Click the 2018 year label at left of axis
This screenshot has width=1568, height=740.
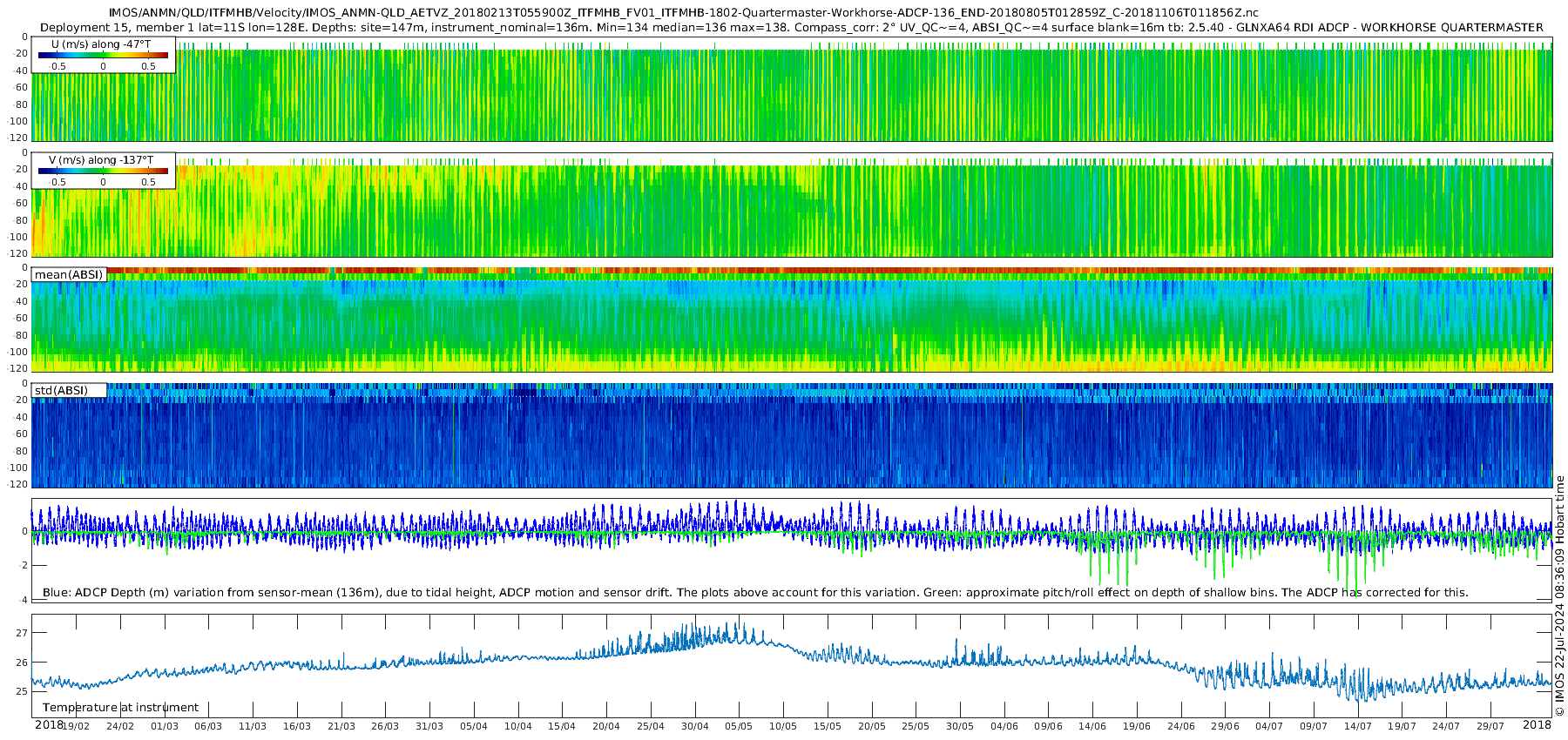(49, 724)
